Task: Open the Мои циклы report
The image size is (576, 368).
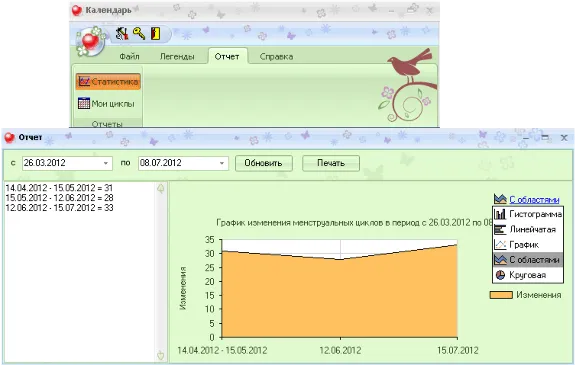Action: [x=106, y=104]
